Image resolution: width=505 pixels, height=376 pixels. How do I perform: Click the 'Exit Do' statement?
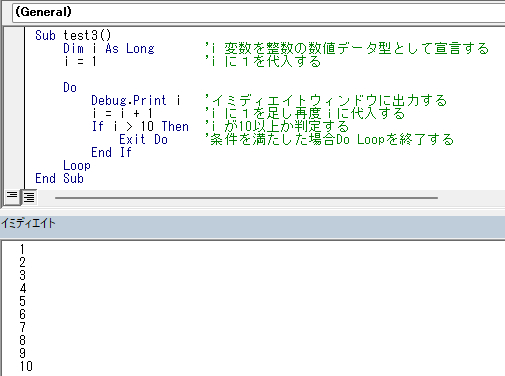pyautogui.click(x=143, y=139)
